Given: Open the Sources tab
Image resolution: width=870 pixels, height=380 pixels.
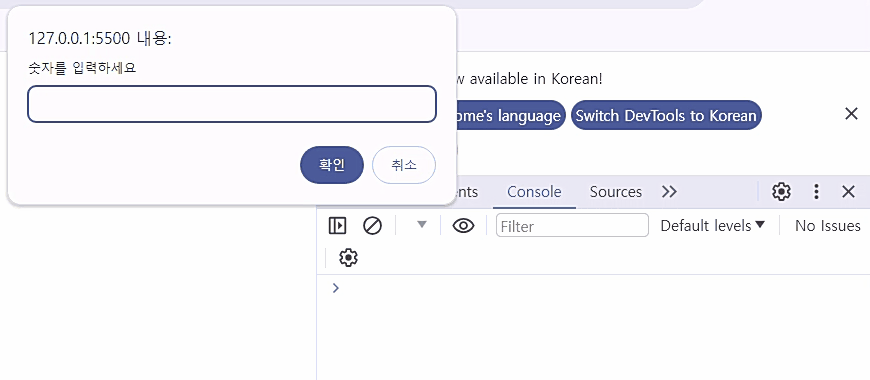Looking at the screenshot, I should (615, 192).
